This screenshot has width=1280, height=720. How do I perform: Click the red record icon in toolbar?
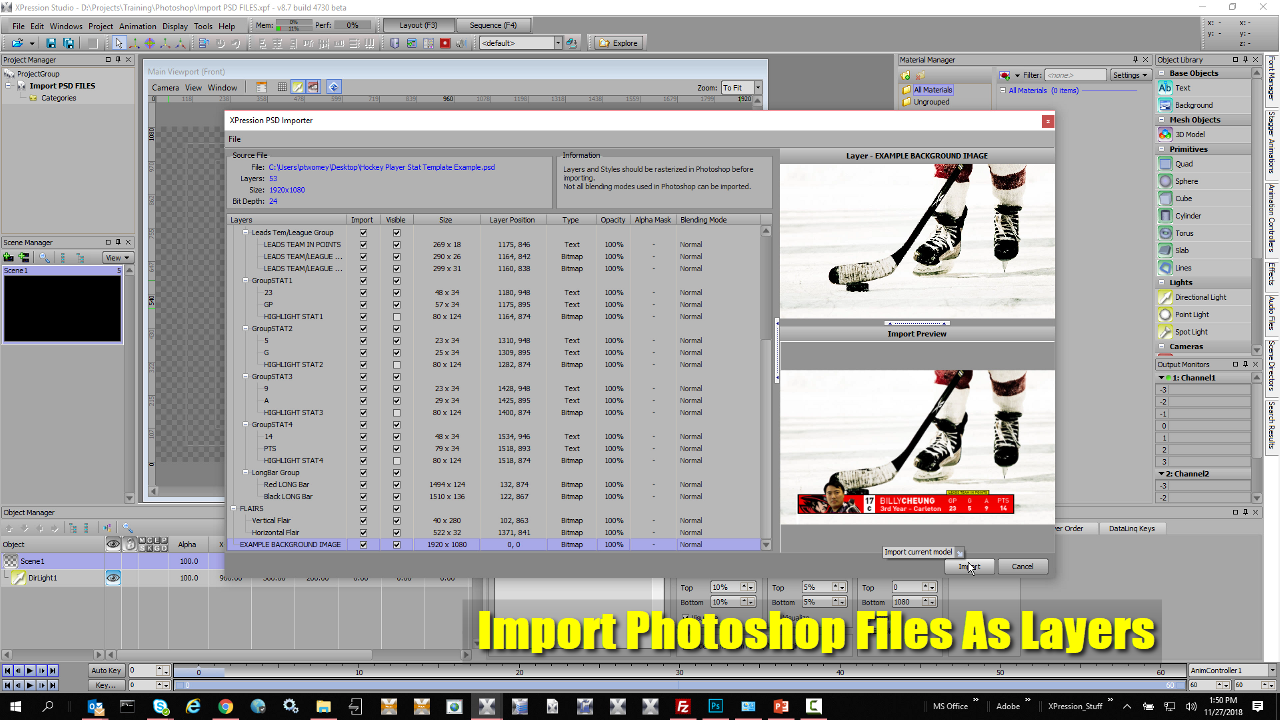(445, 43)
